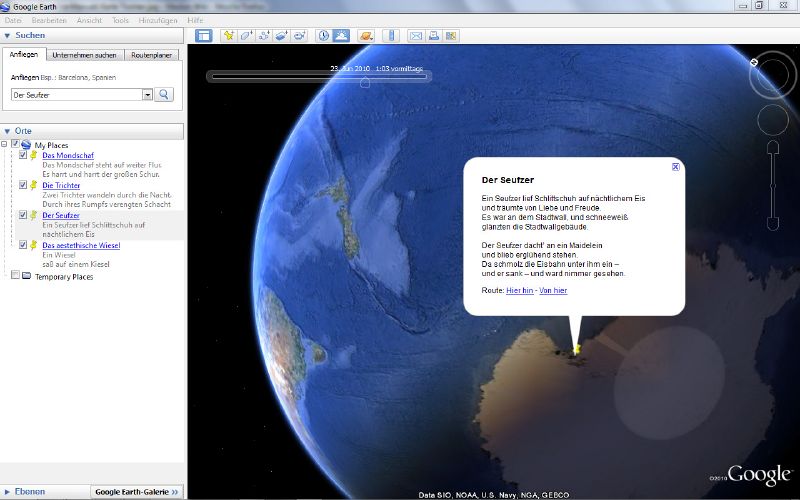Click the My Places globe icon

pos(26,145)
